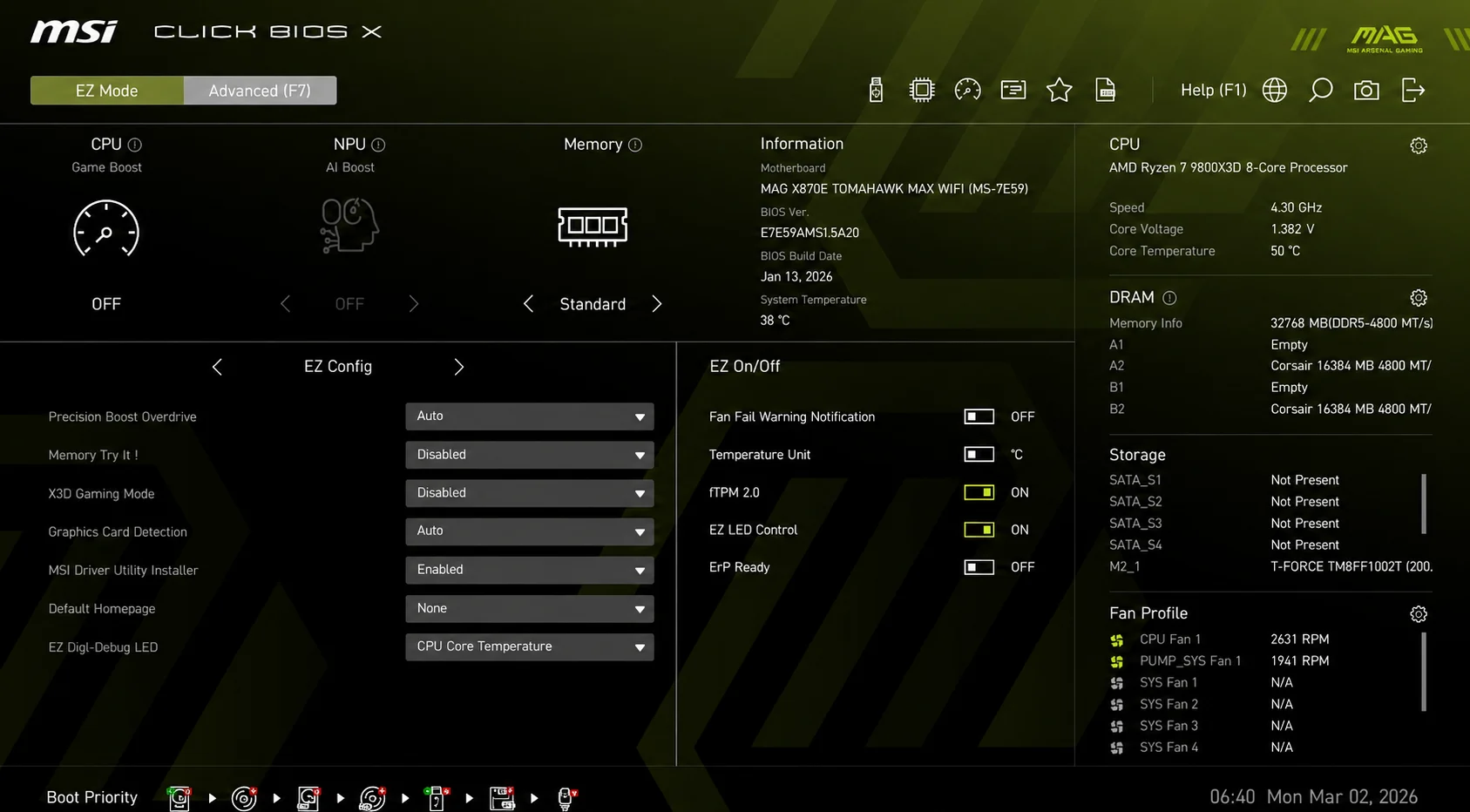The width and height of the screenshot is (1470, 812).
Task: Show DRAM info circle icon
Action: click(1169, 298)
